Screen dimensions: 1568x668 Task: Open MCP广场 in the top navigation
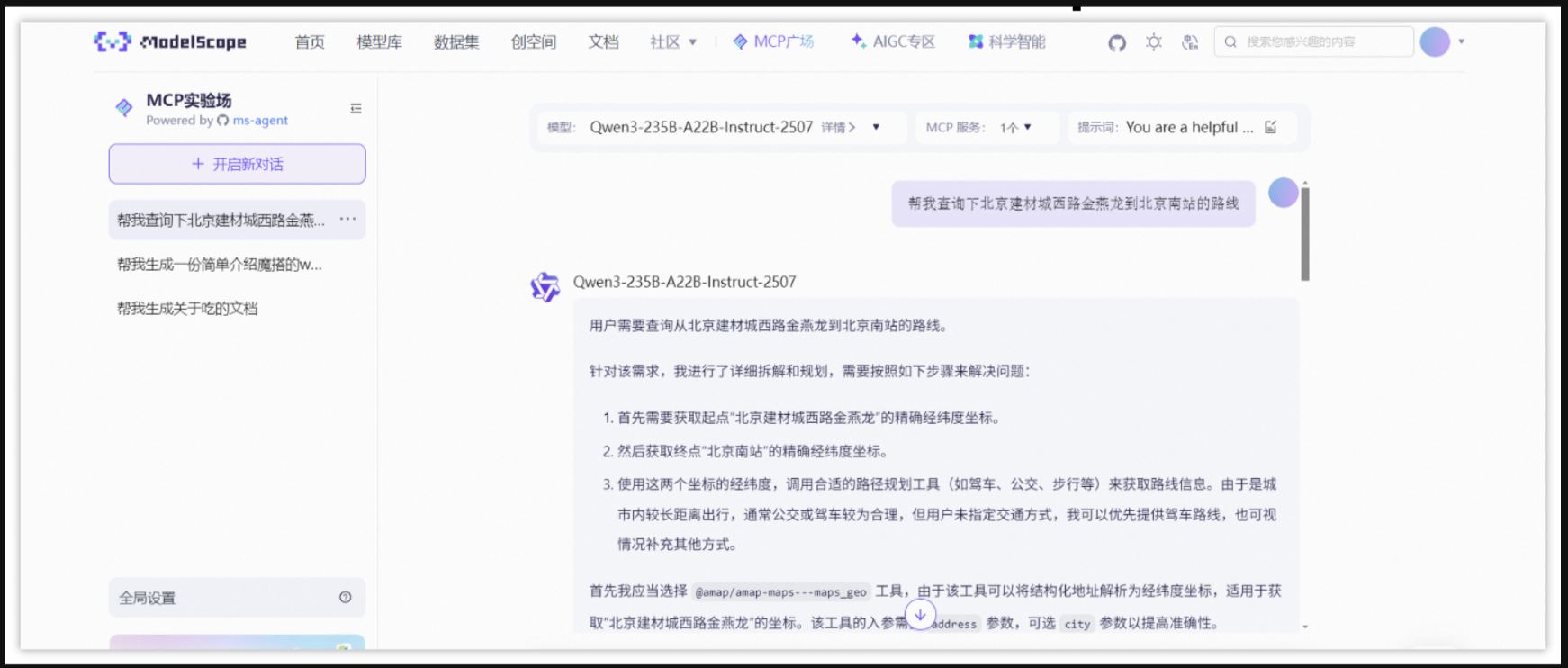coord(773,42)
